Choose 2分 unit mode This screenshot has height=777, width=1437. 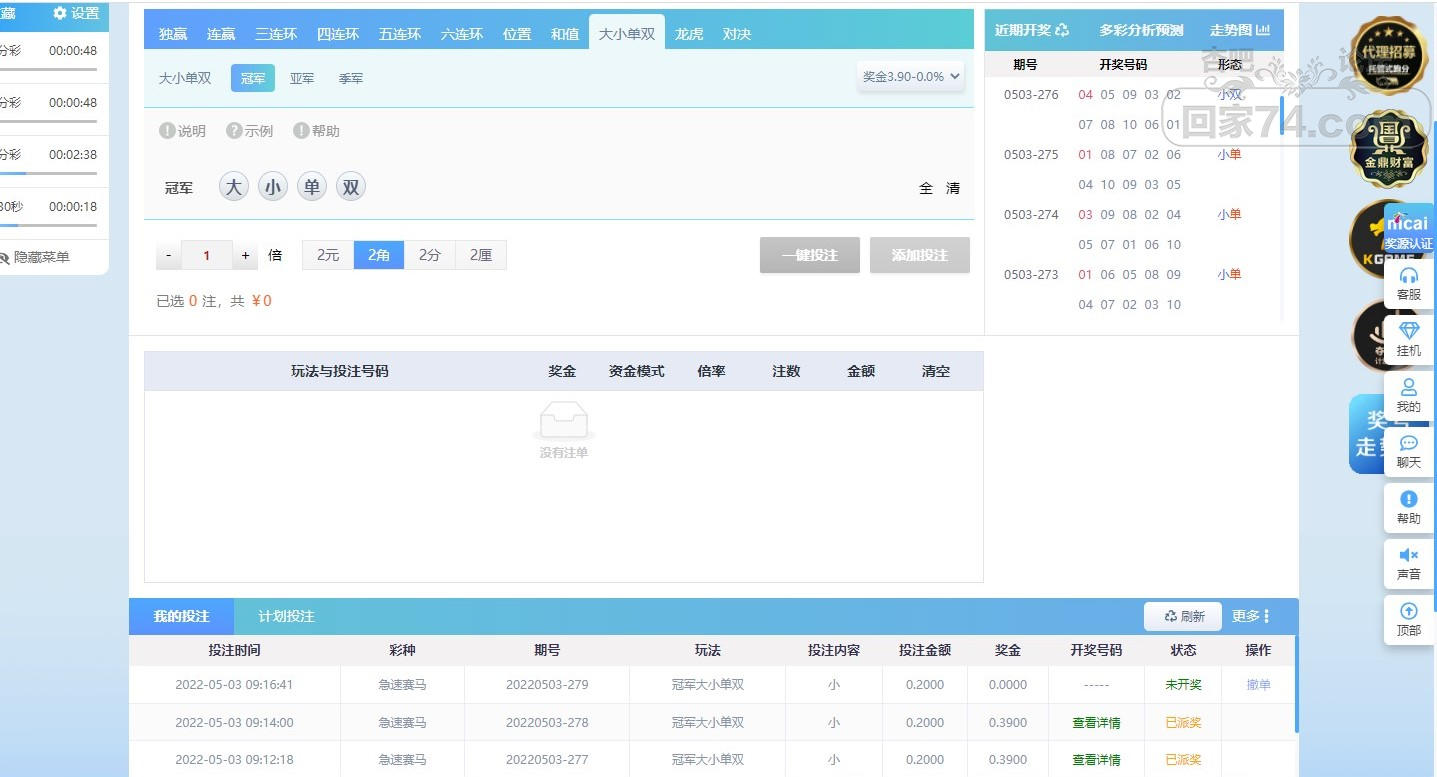tap(430, 255)
